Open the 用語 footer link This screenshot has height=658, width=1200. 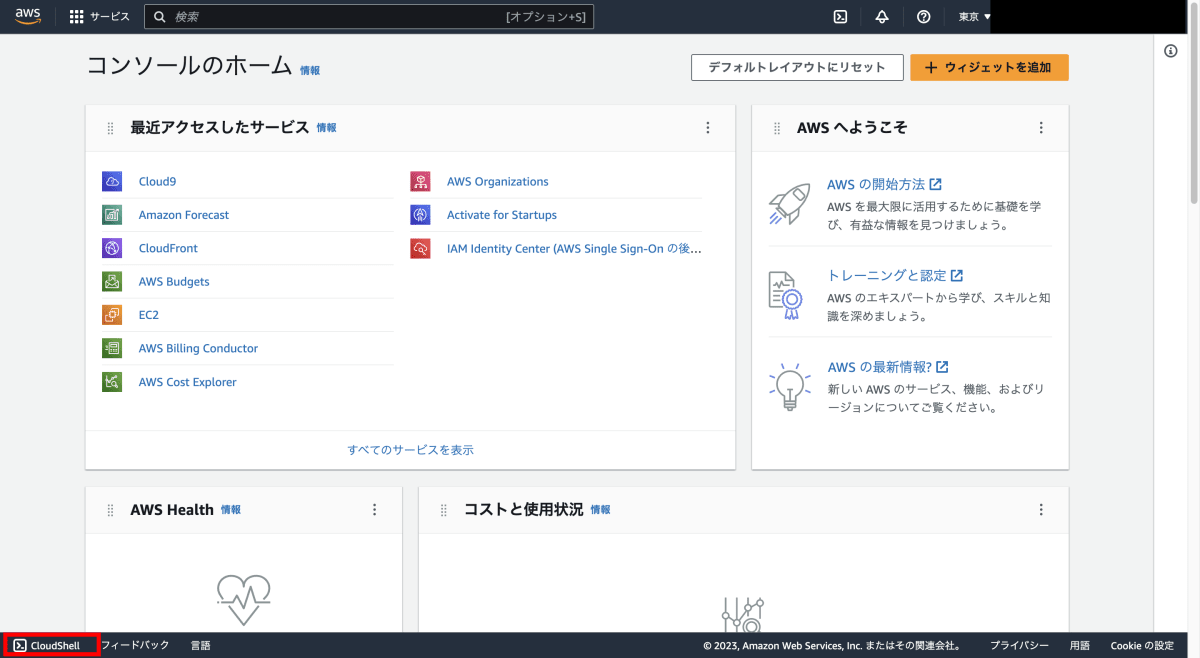[x=1080, y=646]
